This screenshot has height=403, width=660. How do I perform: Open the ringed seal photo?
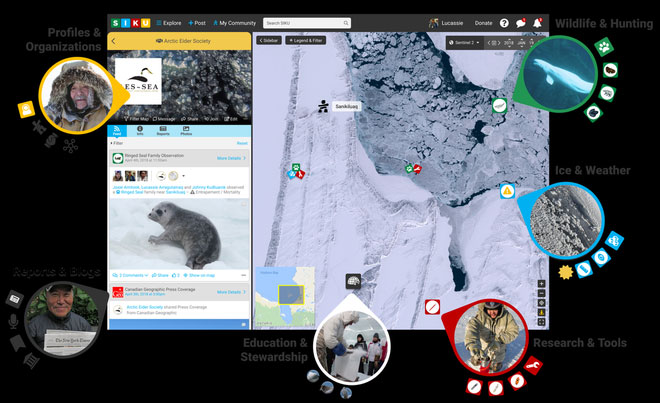click(179, 234)
